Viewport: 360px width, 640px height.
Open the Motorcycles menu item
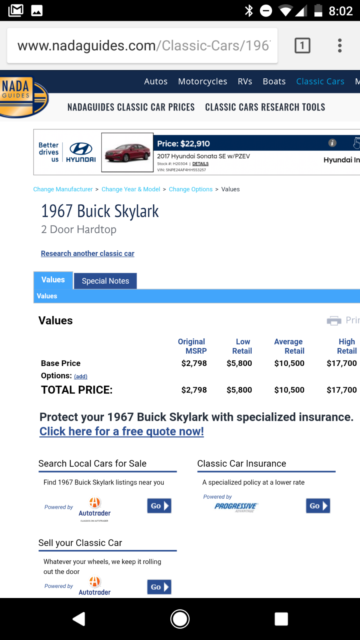pos(202,82)
